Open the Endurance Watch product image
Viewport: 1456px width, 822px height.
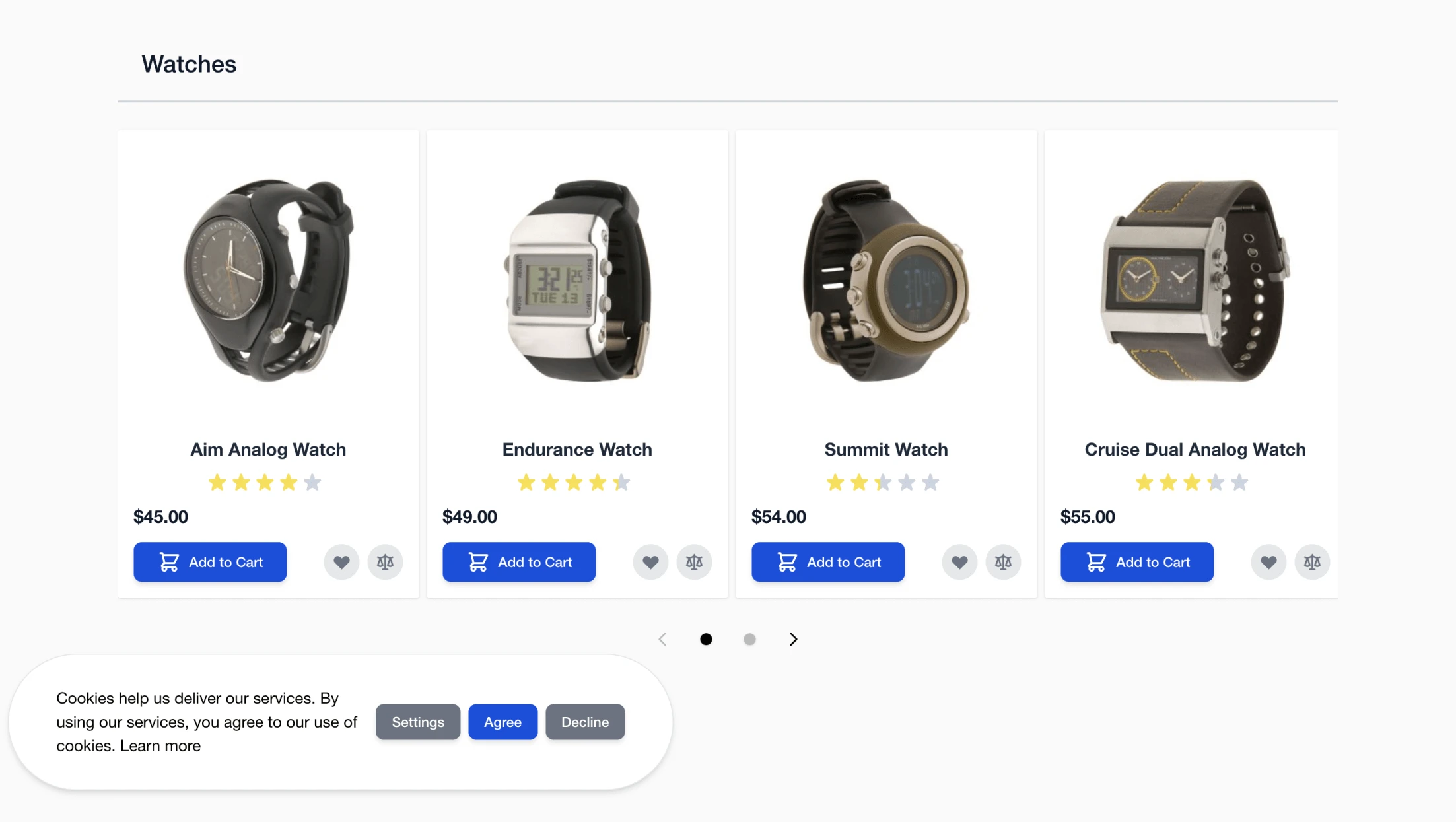(x=577, y=281)
